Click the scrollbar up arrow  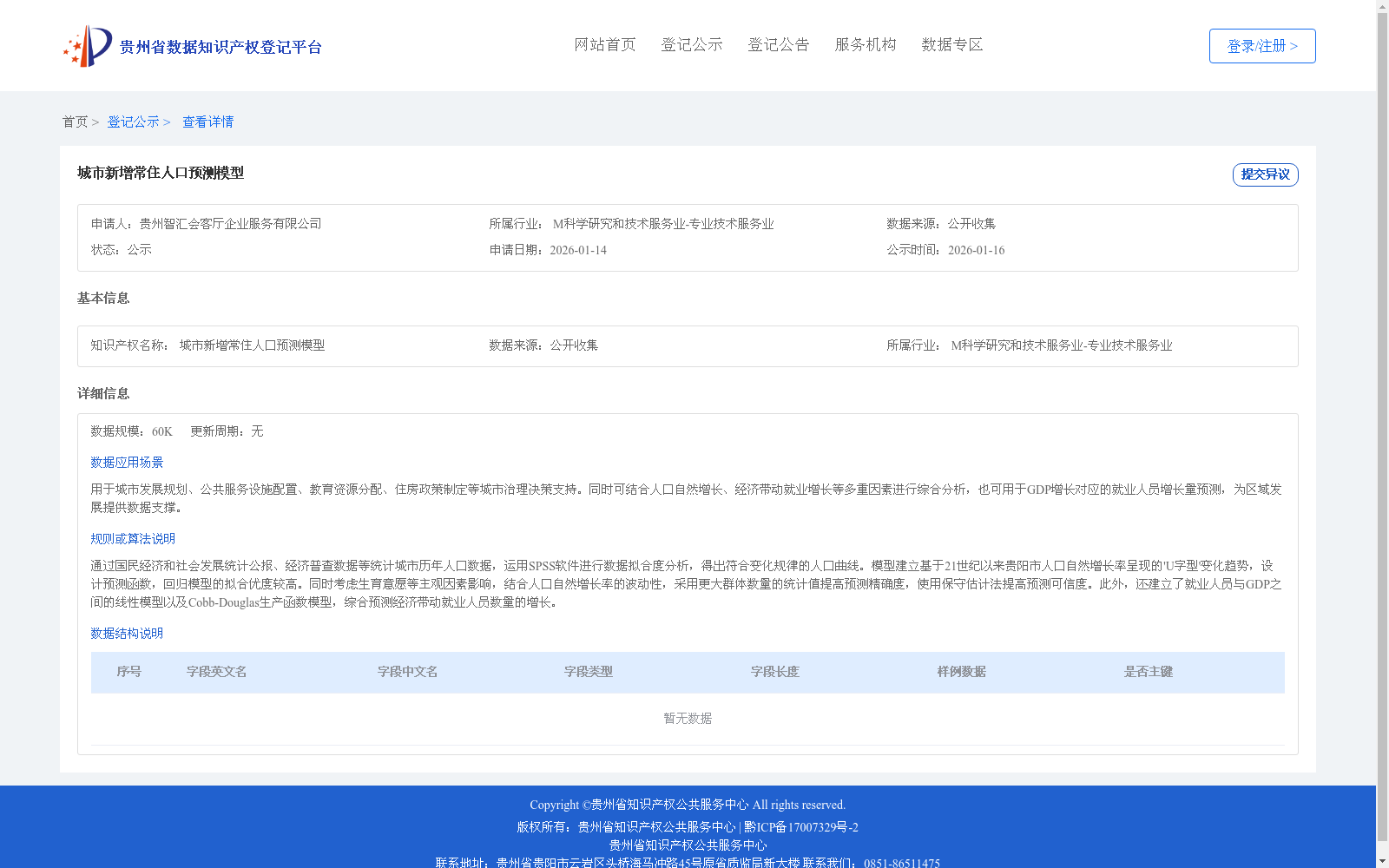pyautogui.click(x=1382, y=6)
